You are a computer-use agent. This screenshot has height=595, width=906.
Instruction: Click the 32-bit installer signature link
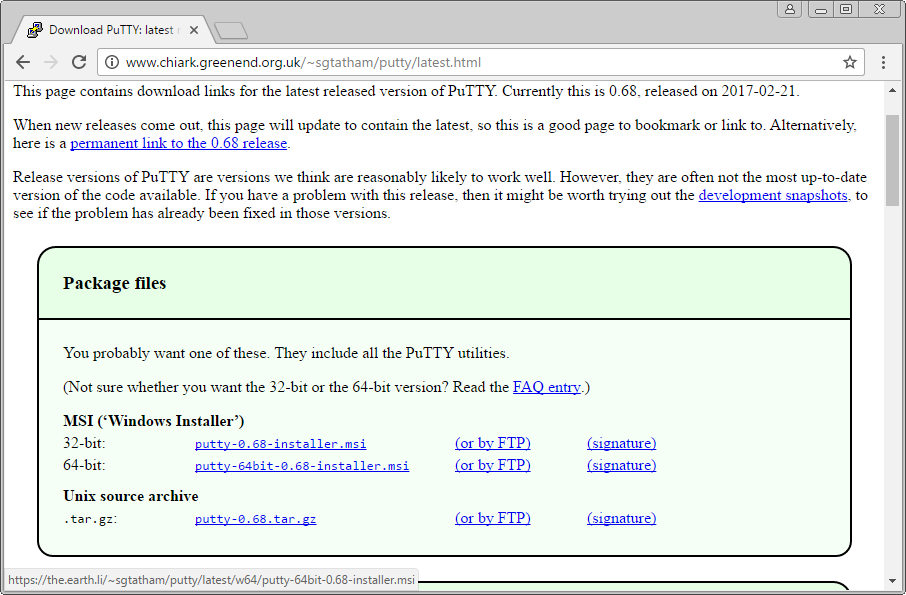pos(621,443)
